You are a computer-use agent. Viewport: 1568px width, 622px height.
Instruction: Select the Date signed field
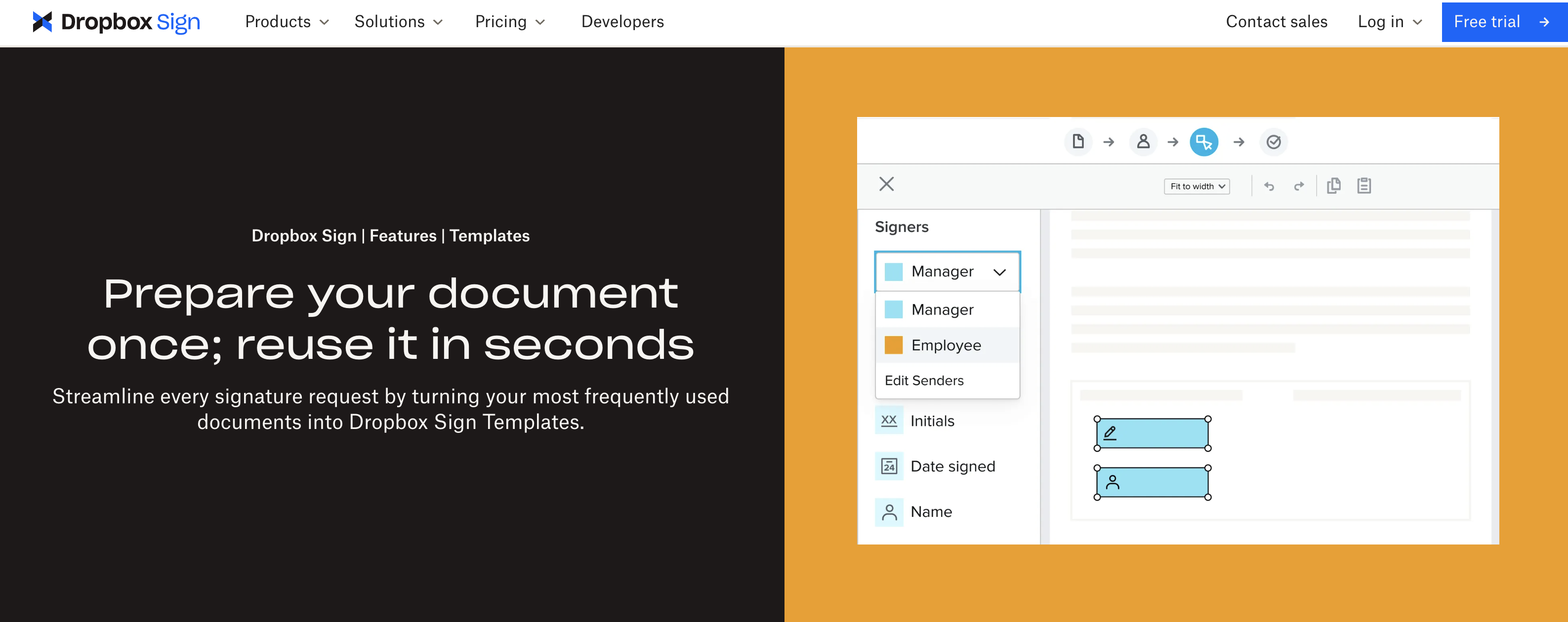click(x=952, y=466)
